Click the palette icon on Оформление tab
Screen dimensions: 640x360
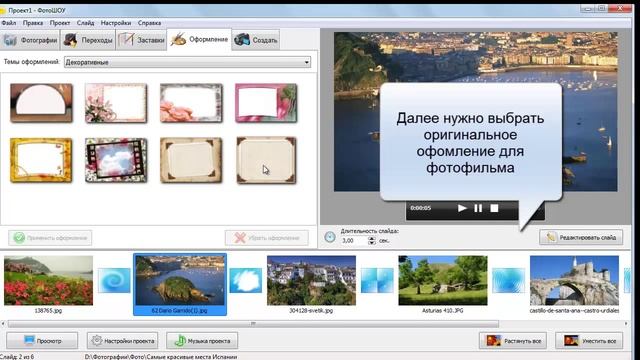(178, 39)
